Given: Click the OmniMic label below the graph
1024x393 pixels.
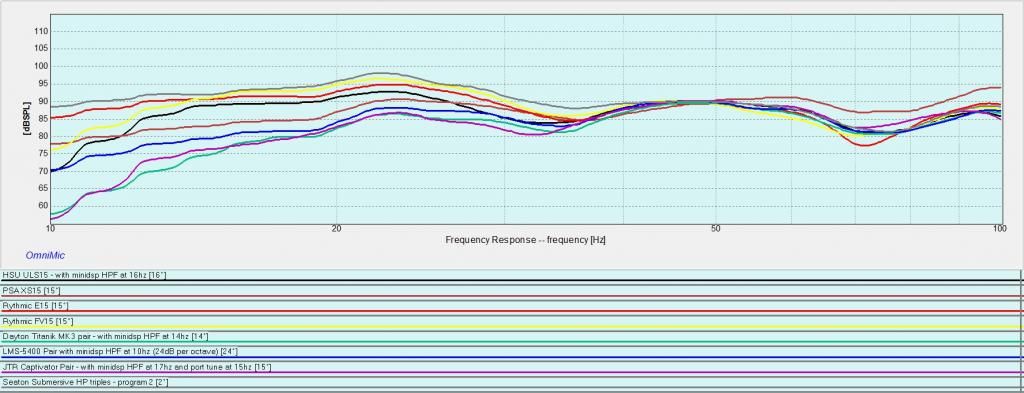Looking at the screenshot, I should [45, 255].
